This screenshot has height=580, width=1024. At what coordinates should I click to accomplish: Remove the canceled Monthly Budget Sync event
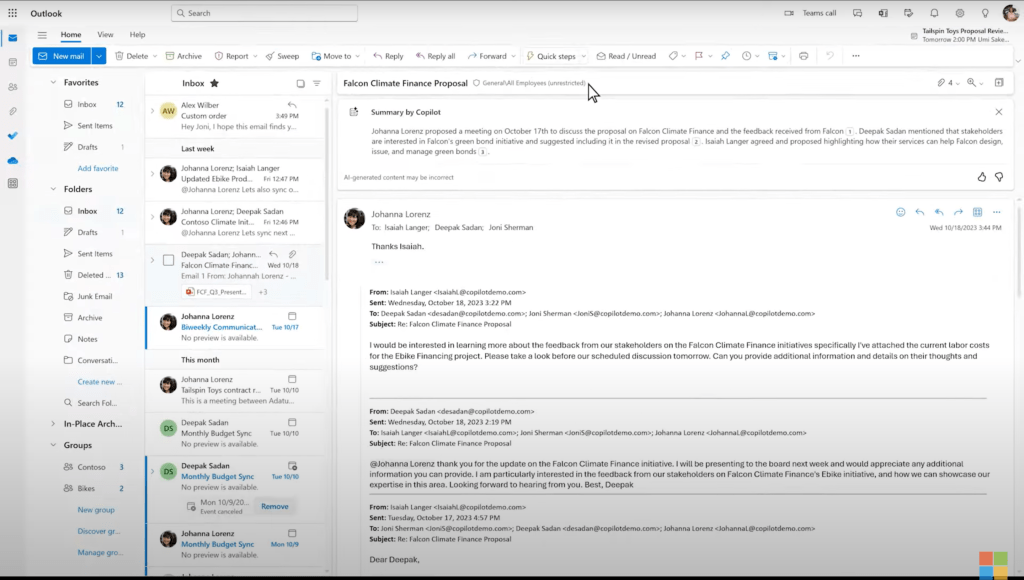point(273,506)
